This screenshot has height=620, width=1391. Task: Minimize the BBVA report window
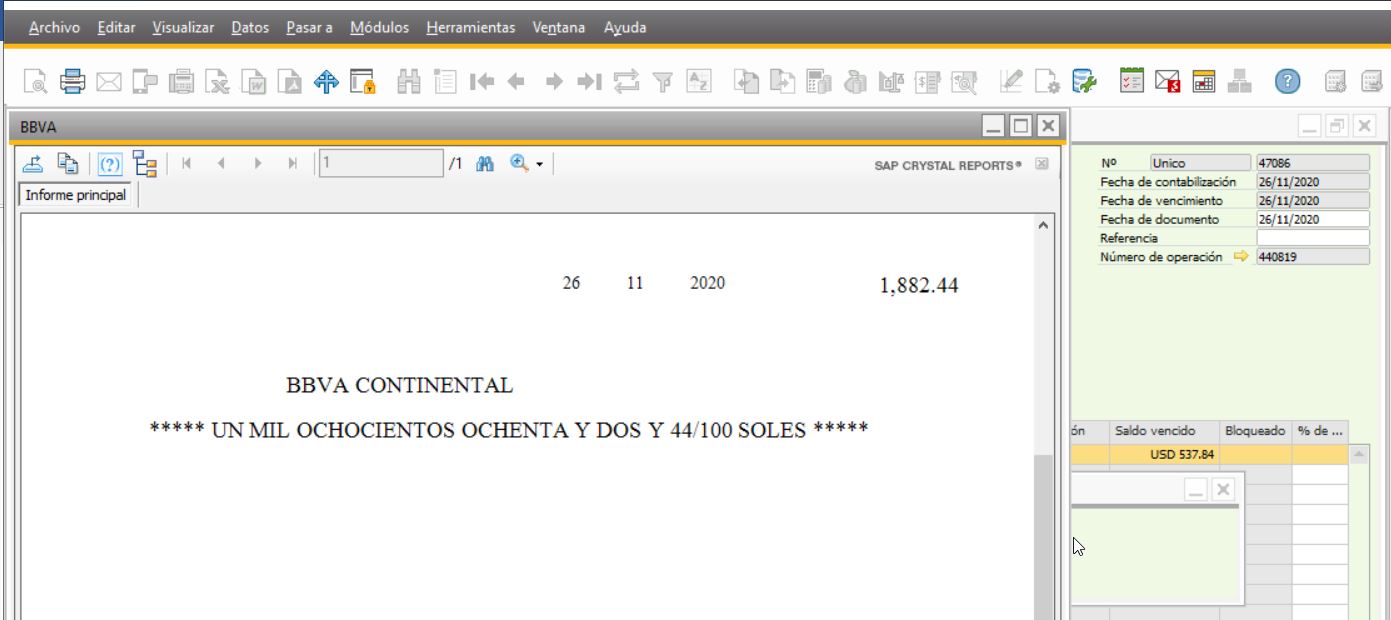click(994, 125)
